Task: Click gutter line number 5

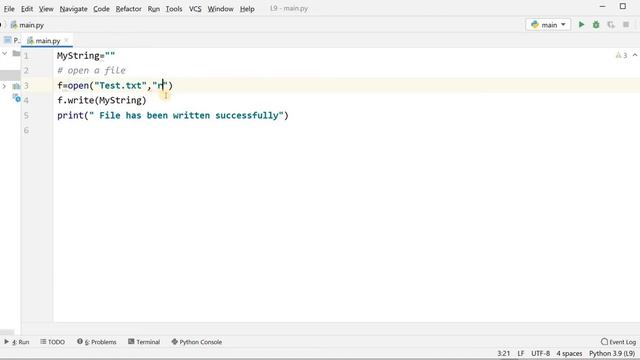Action: pyautogui.click(x=26, y=116)
